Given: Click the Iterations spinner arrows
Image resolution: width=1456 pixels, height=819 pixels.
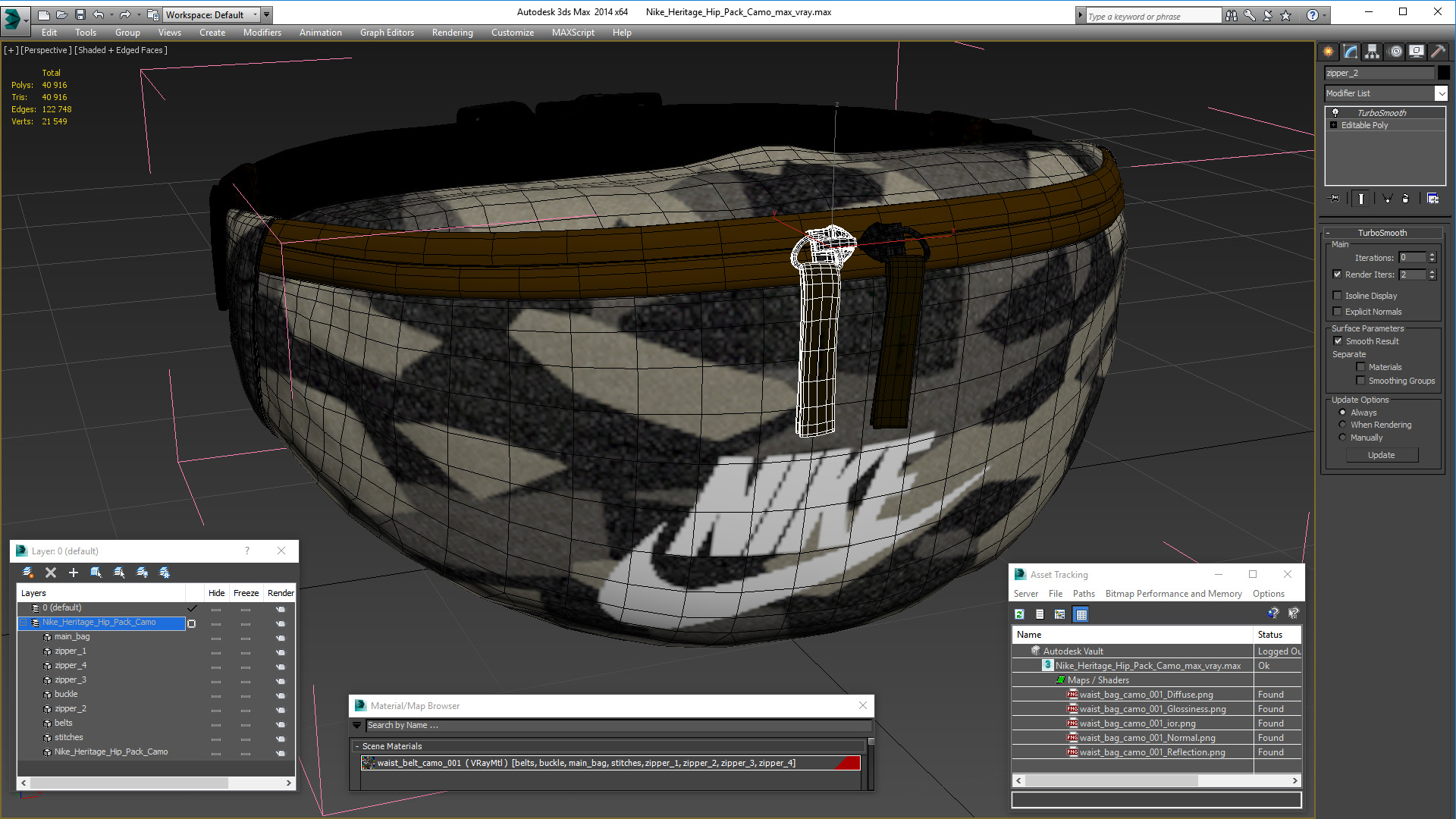Looking at the screenshot, I should [1432, 258].
